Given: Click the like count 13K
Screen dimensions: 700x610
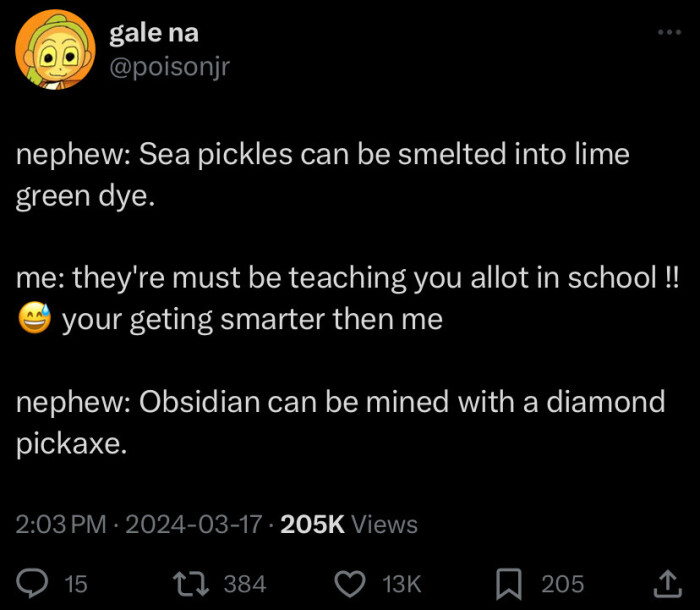Looking at the screenshot, I should coord(404,584).
